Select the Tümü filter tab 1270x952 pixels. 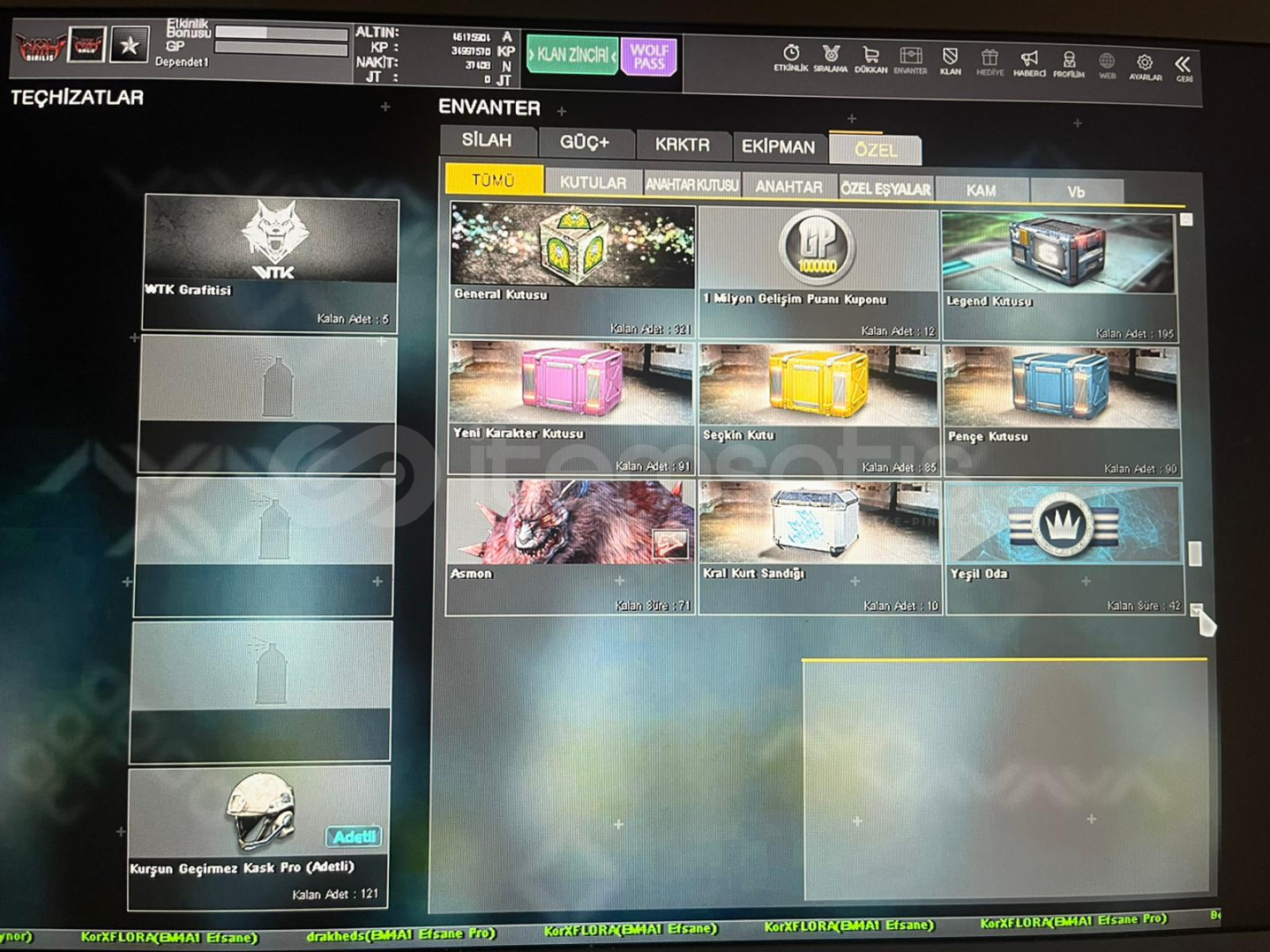point(493,180)
